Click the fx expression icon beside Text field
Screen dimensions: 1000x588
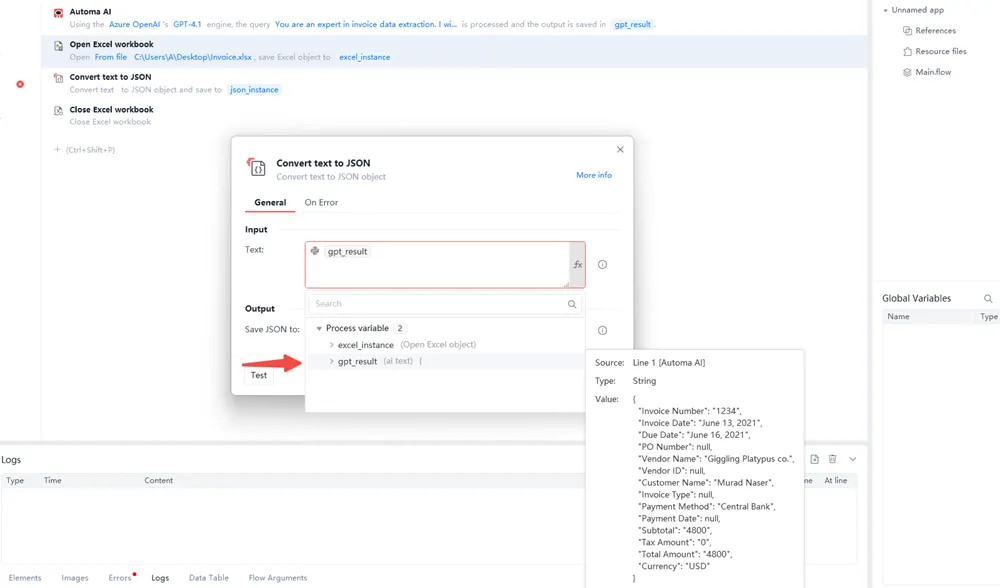click(577, 264)
